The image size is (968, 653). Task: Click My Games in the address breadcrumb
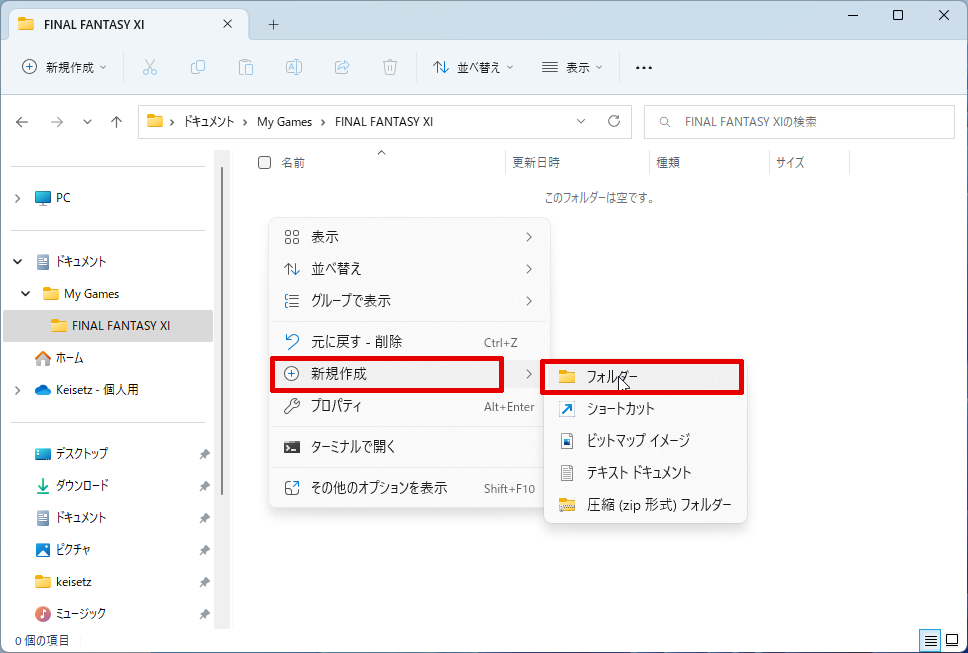tap(284, 122)
